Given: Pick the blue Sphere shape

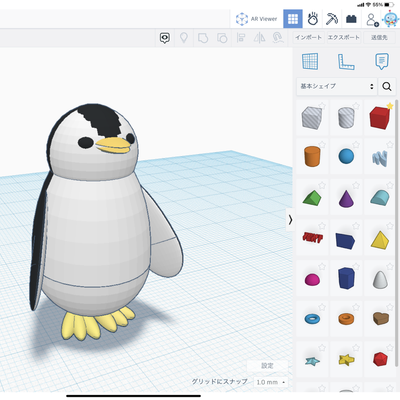Looking at the screenshot, I should coord(346,156).
